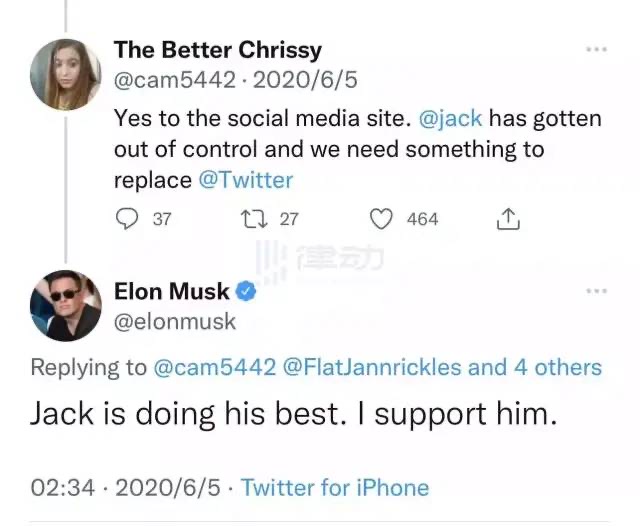Share the tweet via upload arrow icon
Image resolution: width=640 pixels, height=526 pixels.
click(x=508, y=219)
